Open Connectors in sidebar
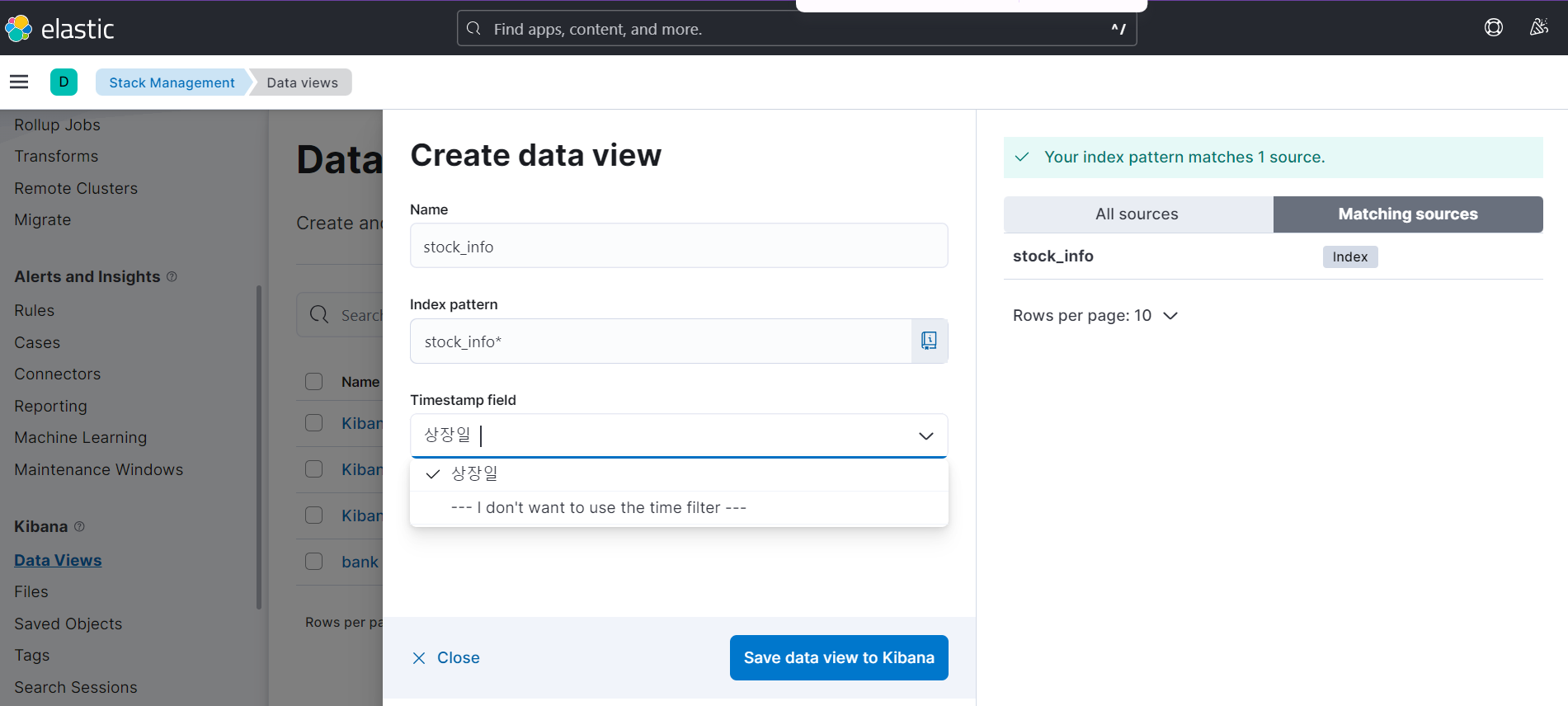Screen dimensions: 1568x706 (57, 374)
